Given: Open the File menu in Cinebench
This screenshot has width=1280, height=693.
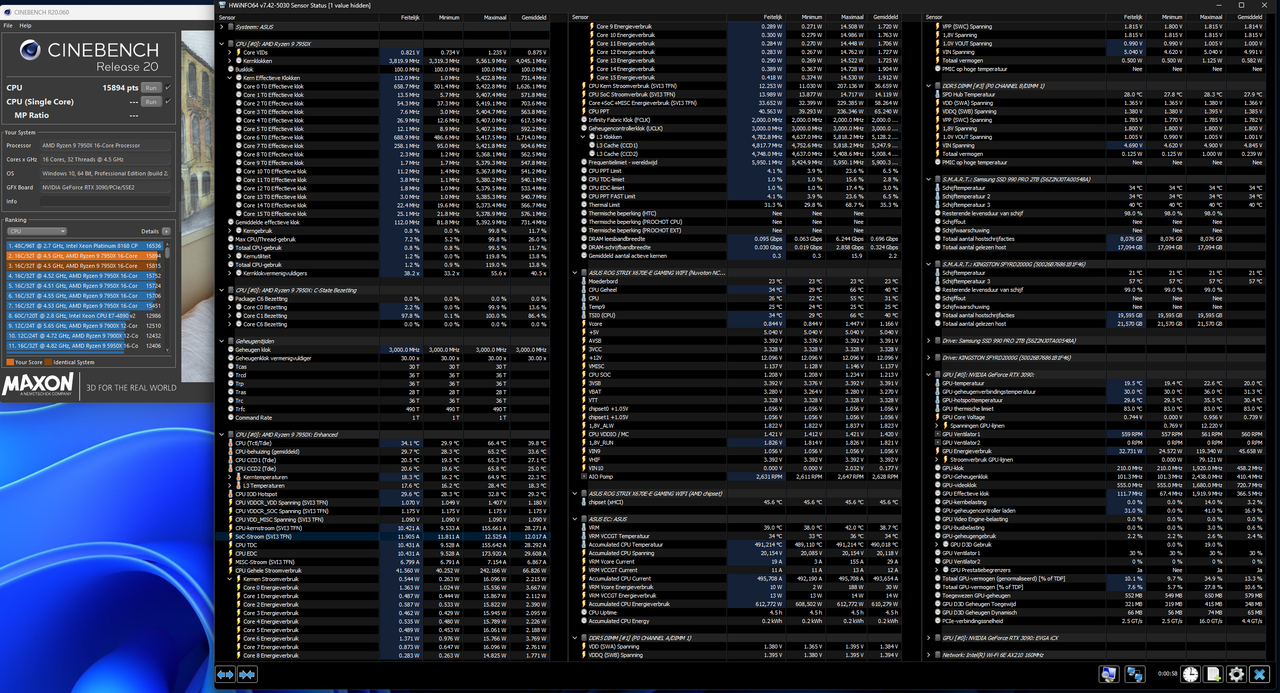Looking at the screenshot, I should pyautogui.click(x=9, y=25).
